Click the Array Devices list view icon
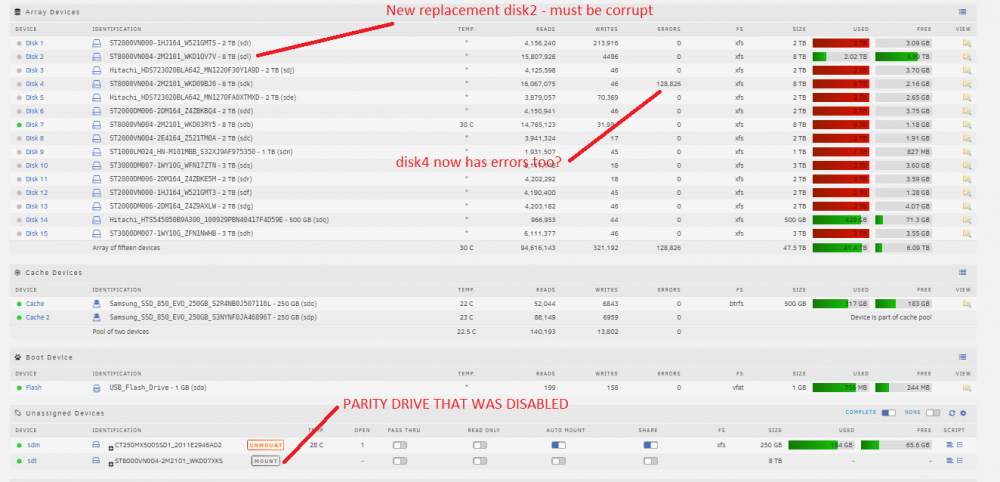The height and width of the screenshot is (482, 1000). click(962, 11)
